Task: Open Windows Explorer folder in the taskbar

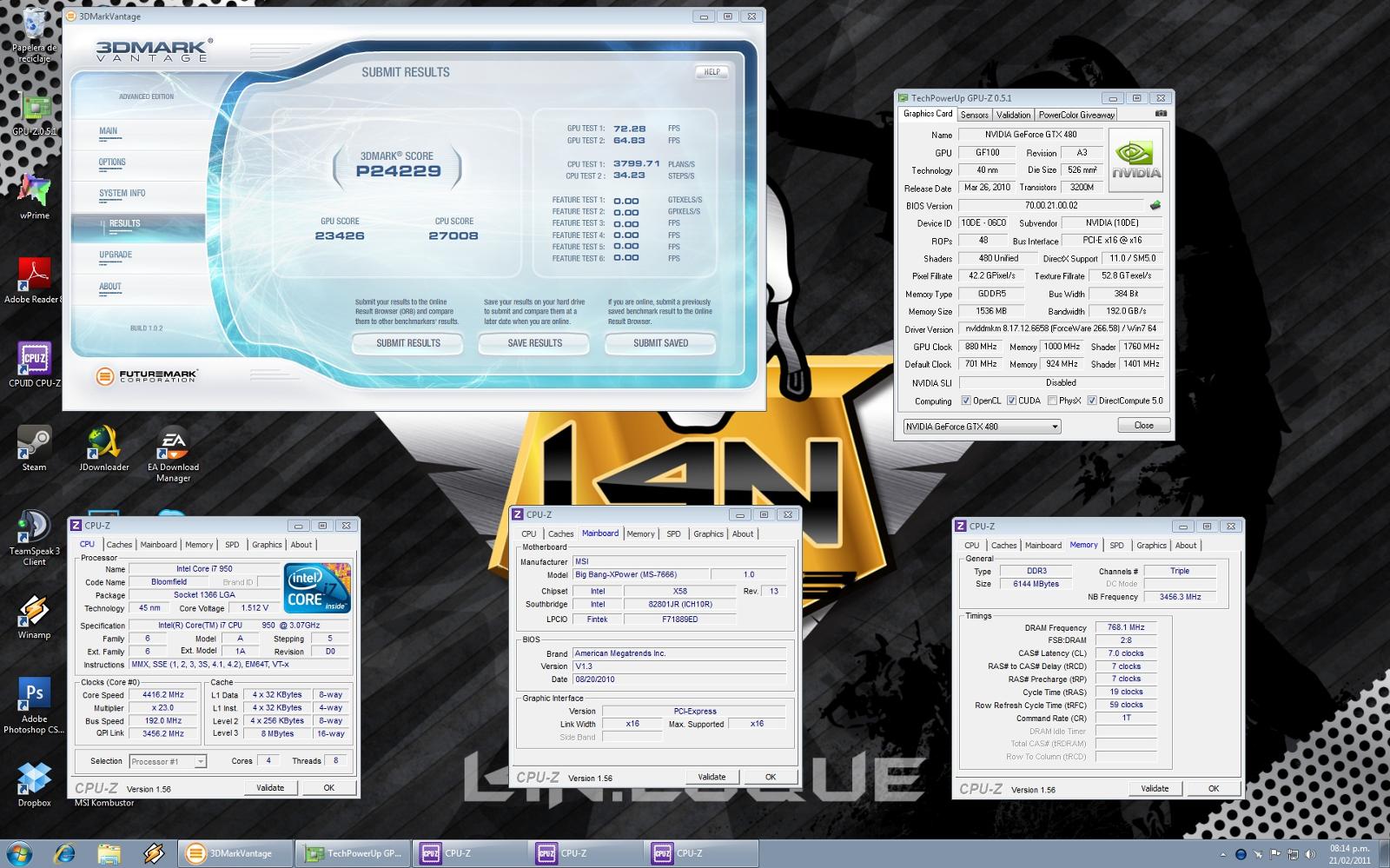Action: pos(109,853)
